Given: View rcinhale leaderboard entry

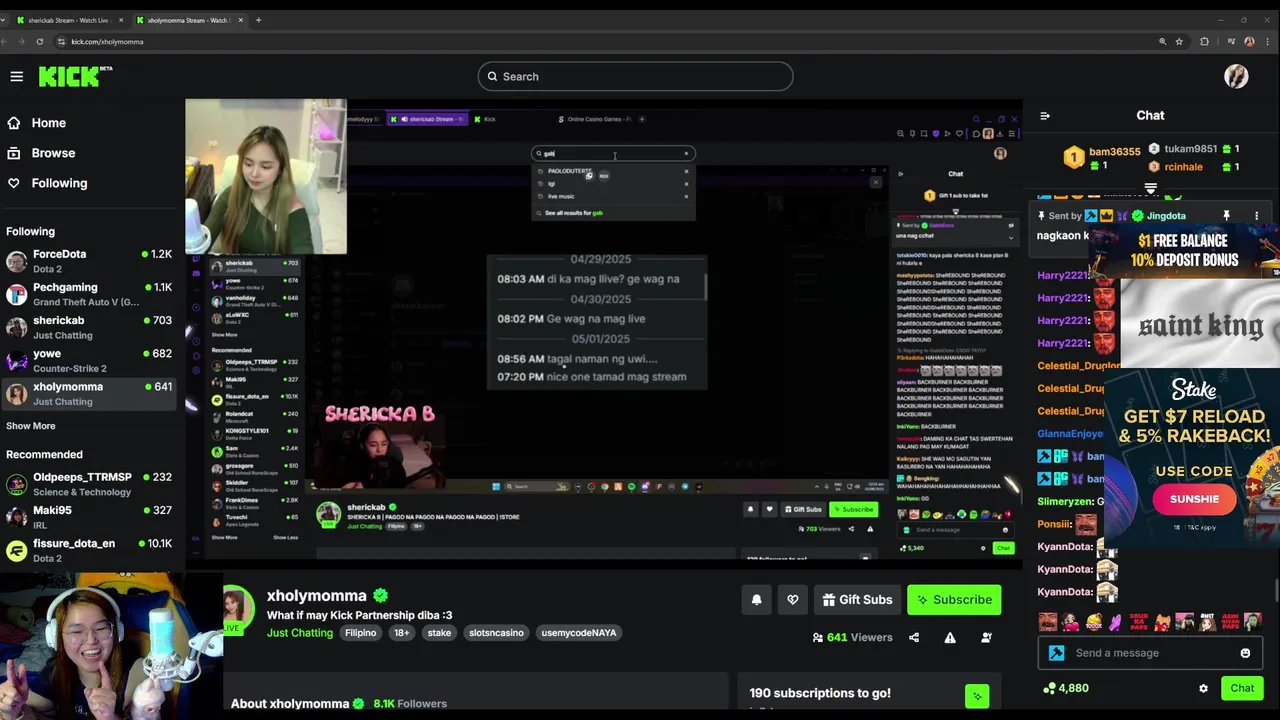Looking at the screenshot, I should 1195,167.
